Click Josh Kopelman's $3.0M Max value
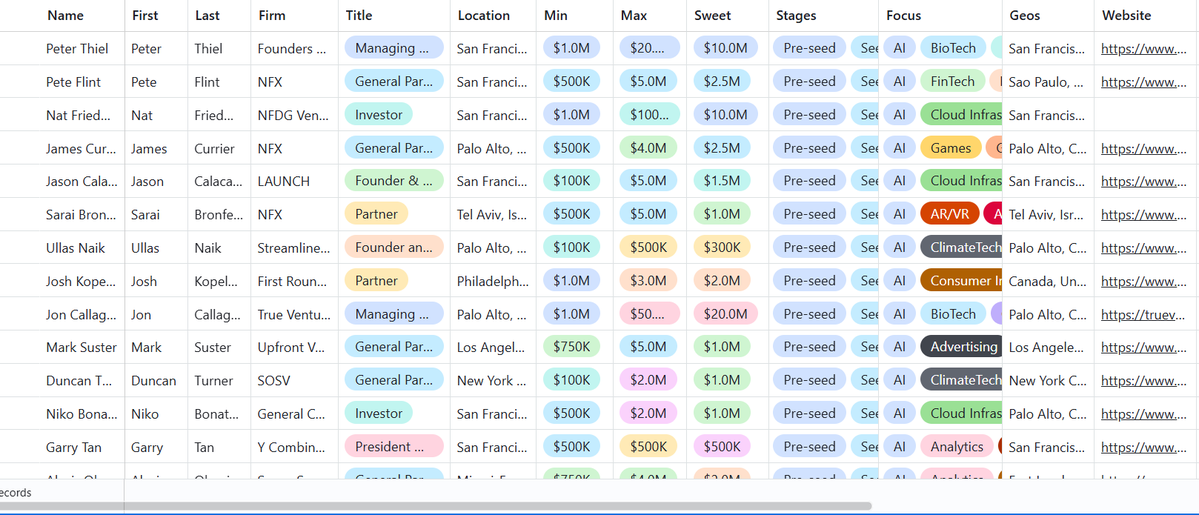The height and width of the screenshot is (515, 1199). point(648,281)
